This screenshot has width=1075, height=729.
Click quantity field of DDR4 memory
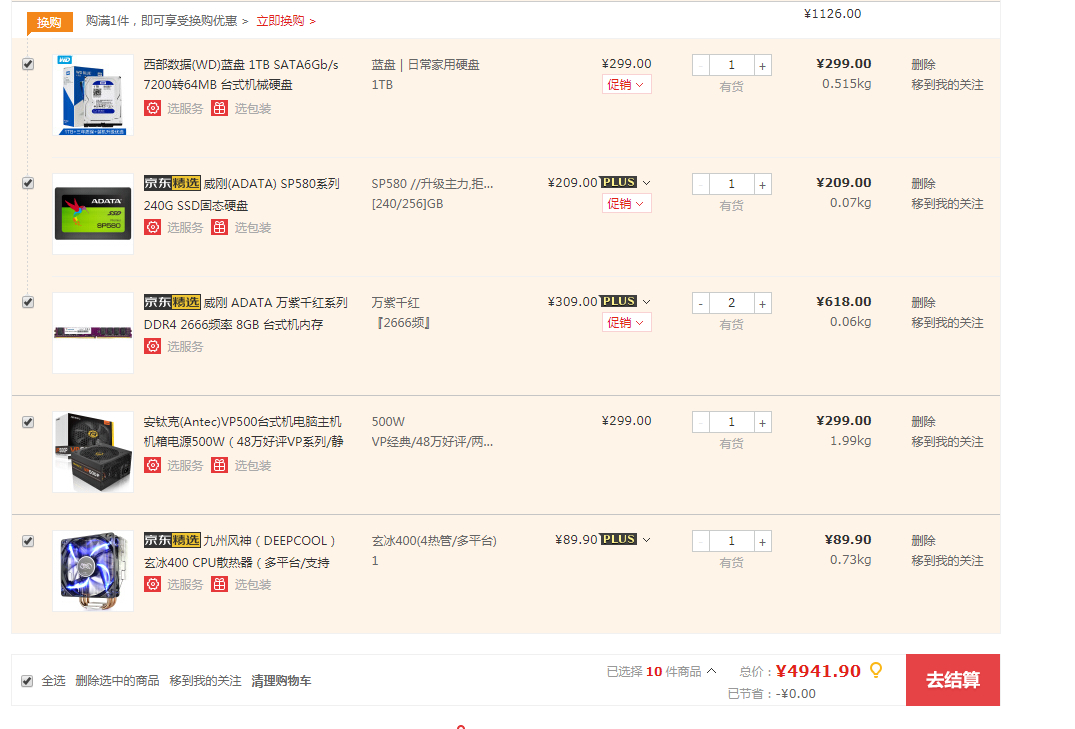pyautogui.click(x=732, y=303)
